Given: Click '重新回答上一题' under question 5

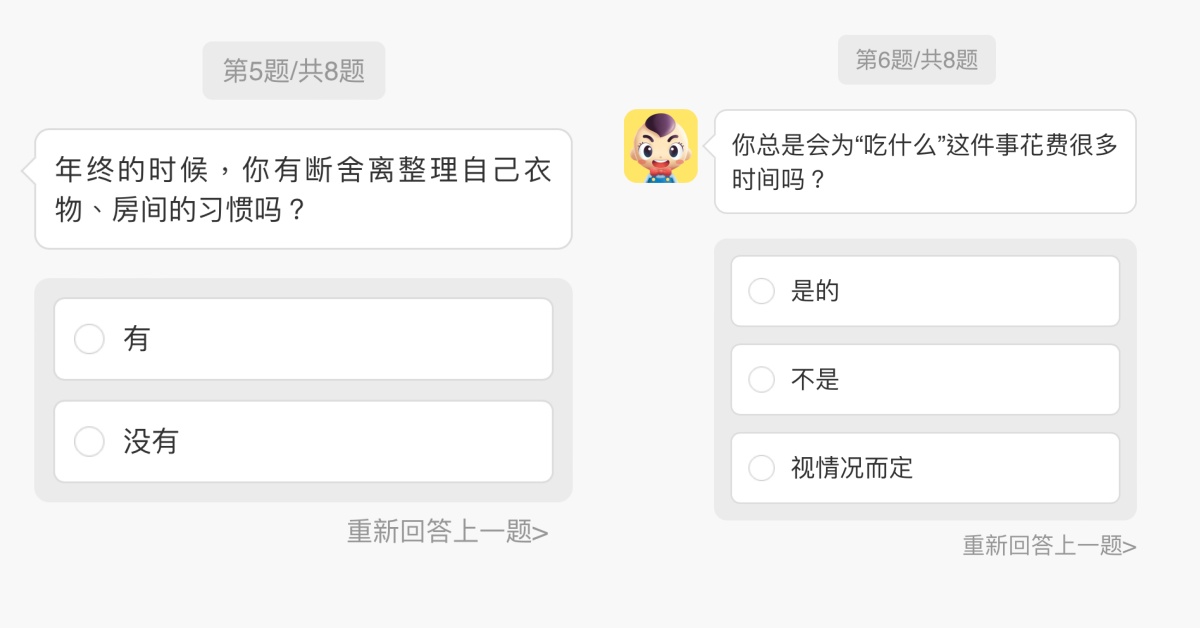Looking at the screenshot, I should 440,531.
